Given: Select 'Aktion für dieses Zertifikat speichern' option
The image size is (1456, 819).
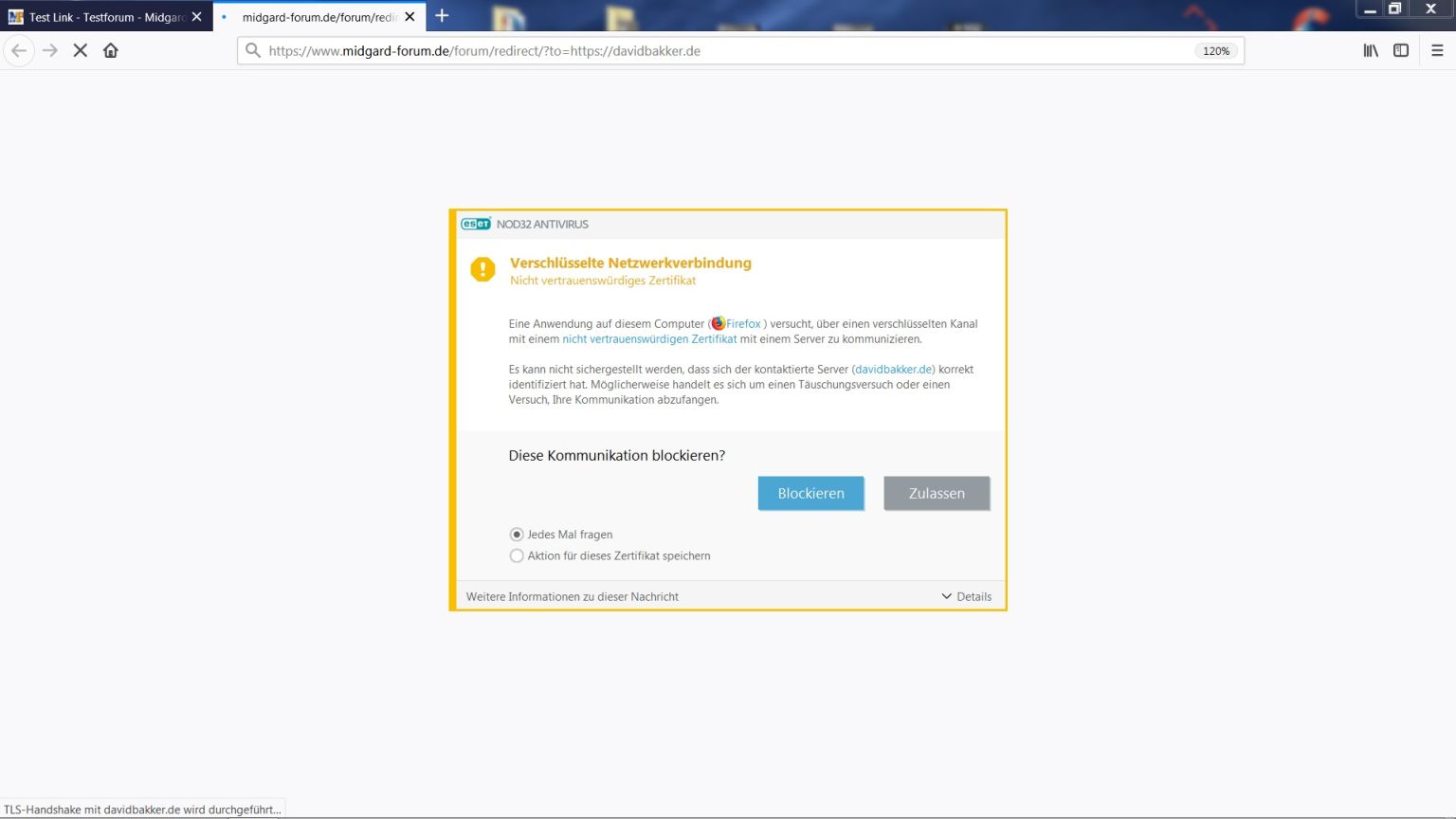Looking at the screenshot, I should tap(517, 555).
